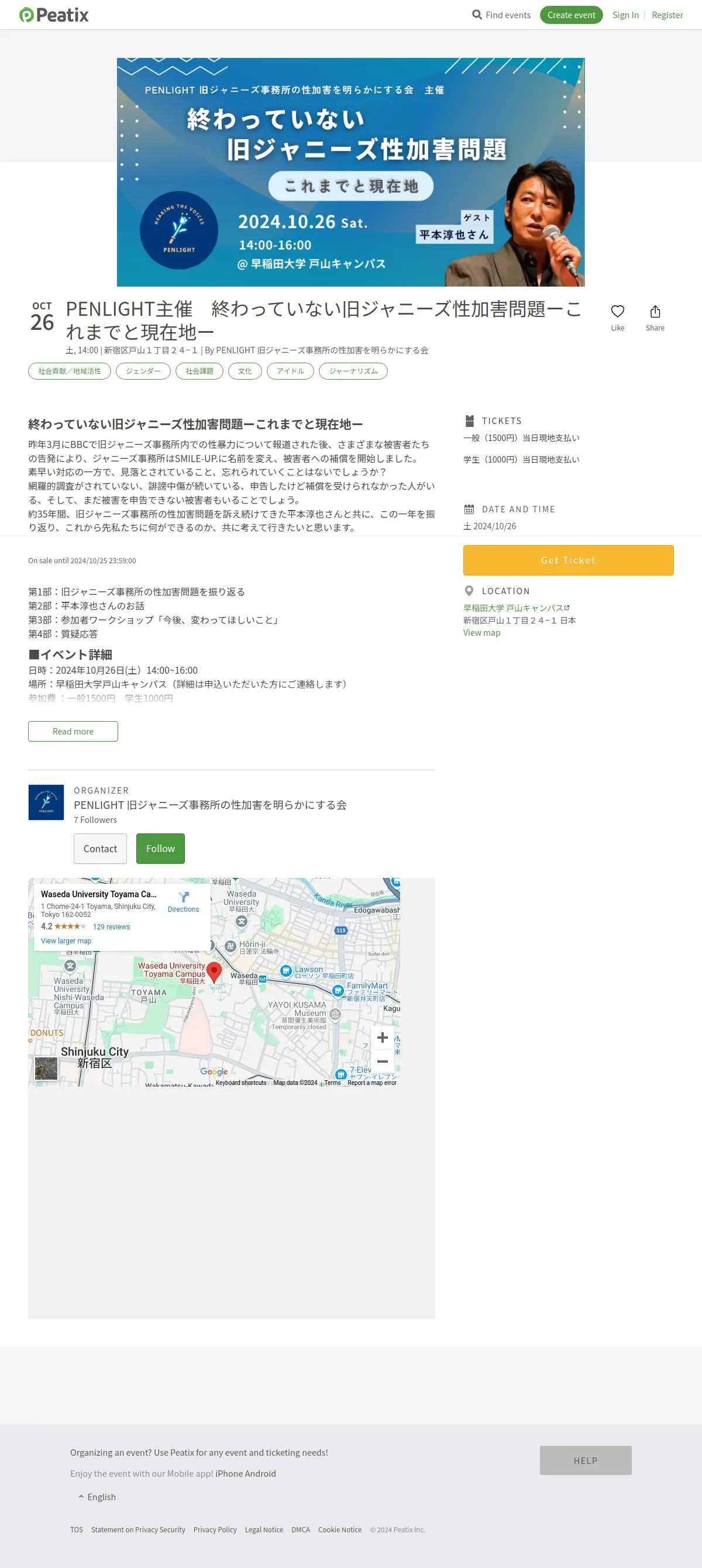Click View larger map link
Image resolution: width=702 pixels, height=1568 pixels.
[x=66, y=940]
